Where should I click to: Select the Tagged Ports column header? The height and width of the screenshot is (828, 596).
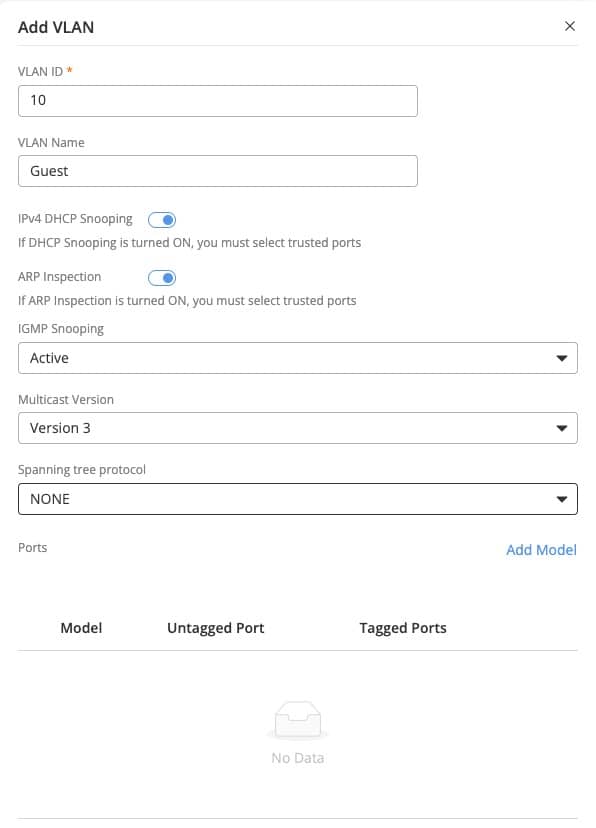pyautogui.click(x=403, y=628)
